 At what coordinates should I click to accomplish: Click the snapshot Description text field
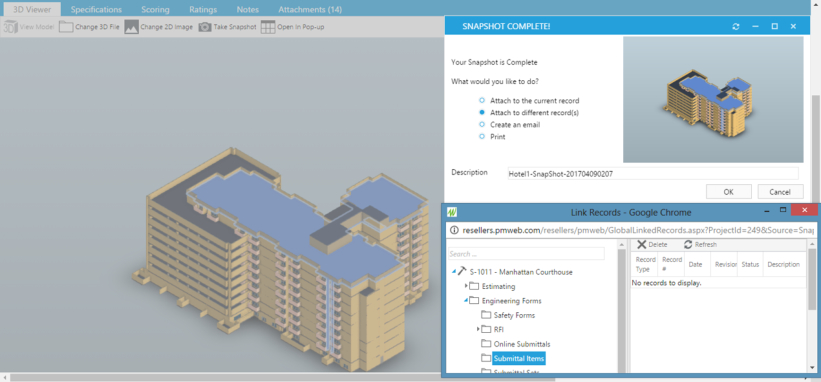pos(653,174)
